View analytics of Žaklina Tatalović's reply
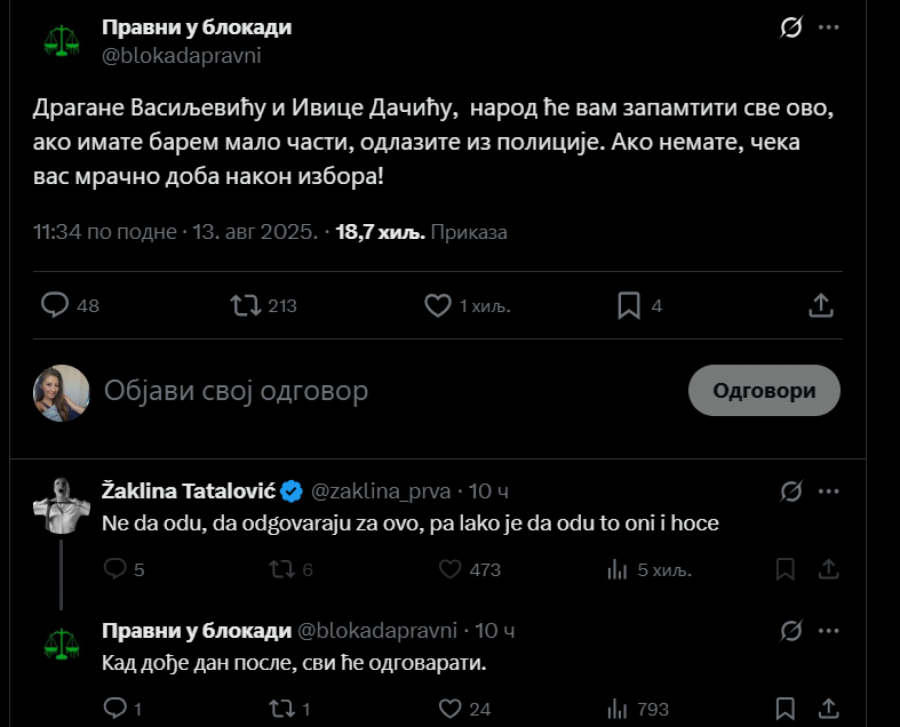The image size is (900, 727). [x=618, y=569]
